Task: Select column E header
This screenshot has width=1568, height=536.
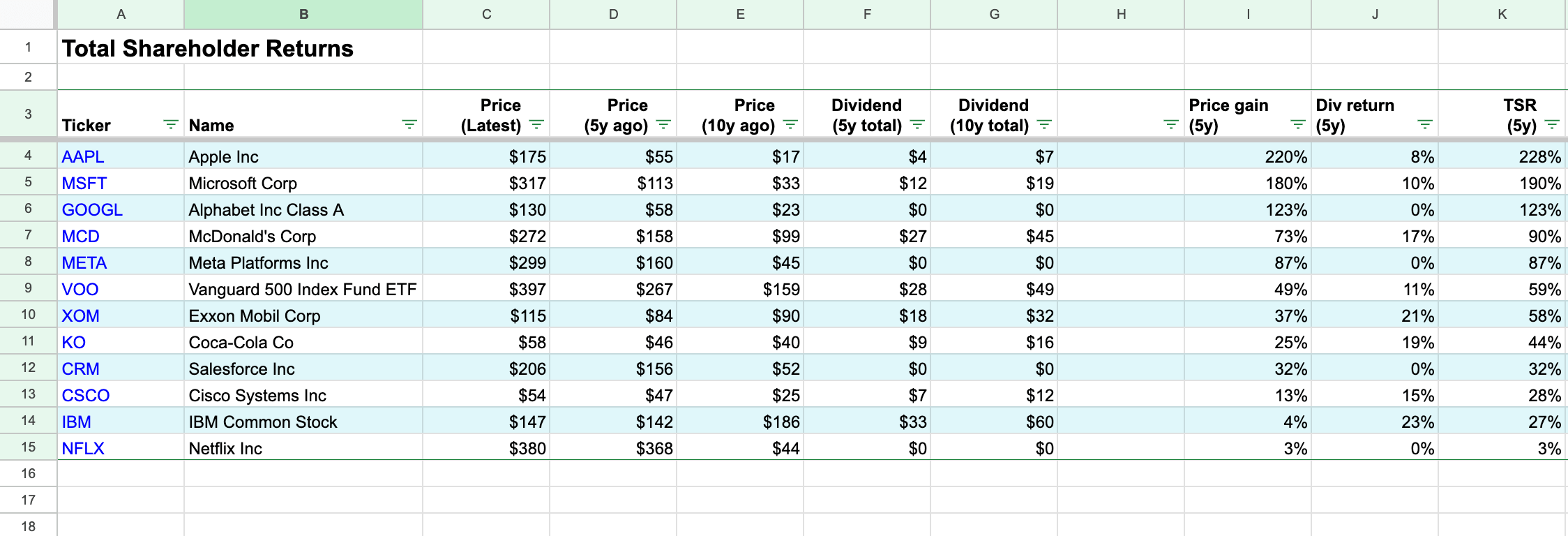Action: (740, 14)
